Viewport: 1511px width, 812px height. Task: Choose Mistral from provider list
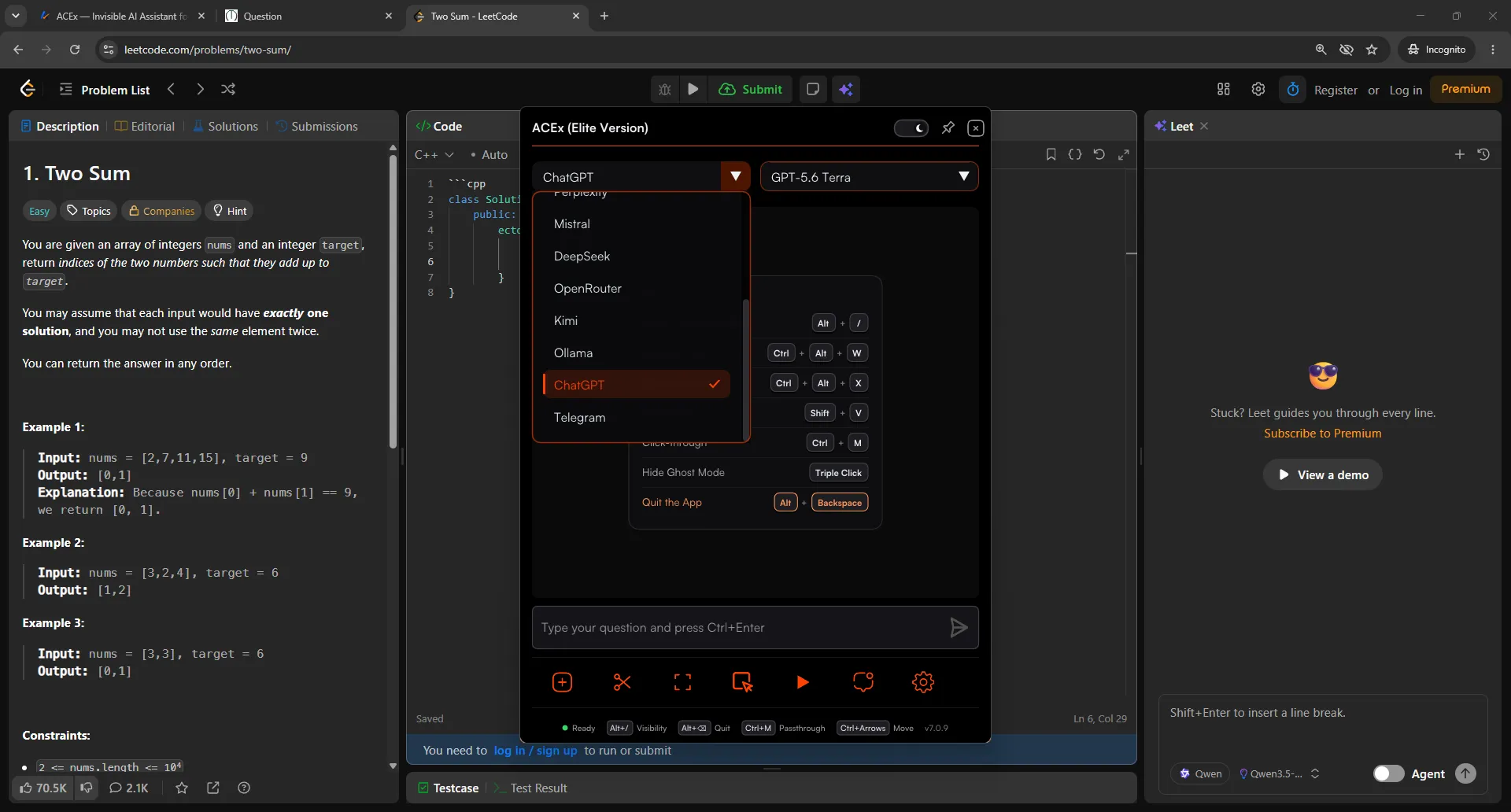click(x=636, y=223)
